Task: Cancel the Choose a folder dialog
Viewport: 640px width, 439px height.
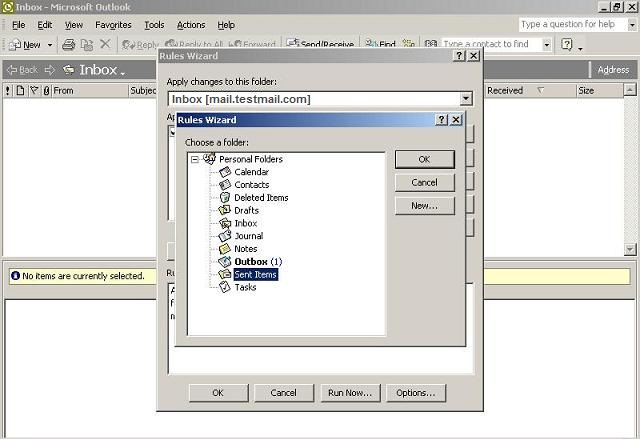Action: 424,182
